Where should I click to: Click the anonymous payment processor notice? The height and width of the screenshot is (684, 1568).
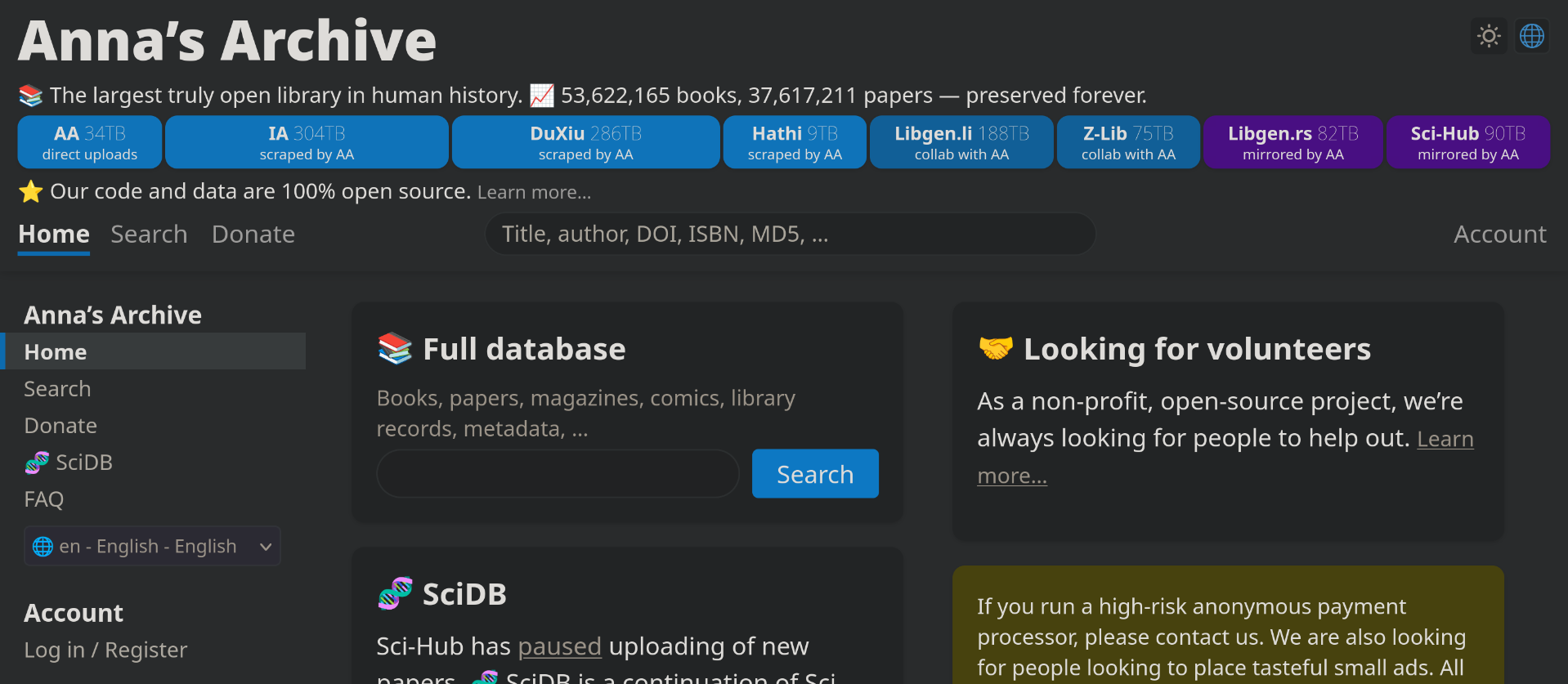(x=1228, y=625)
